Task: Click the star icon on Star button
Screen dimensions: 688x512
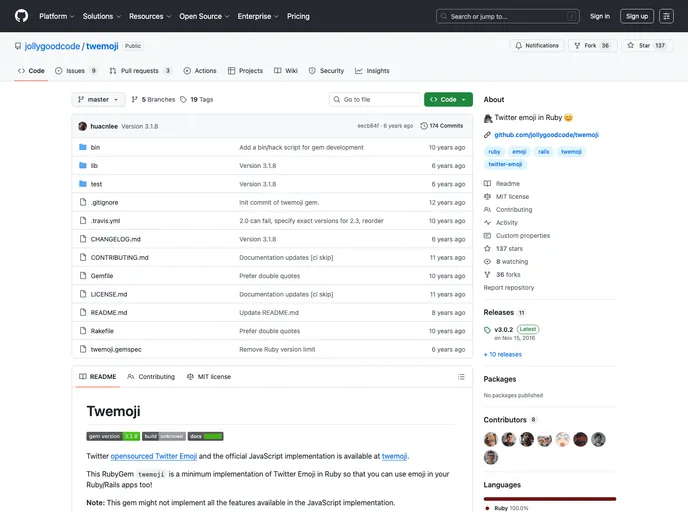Action: [x=631, y=45]
